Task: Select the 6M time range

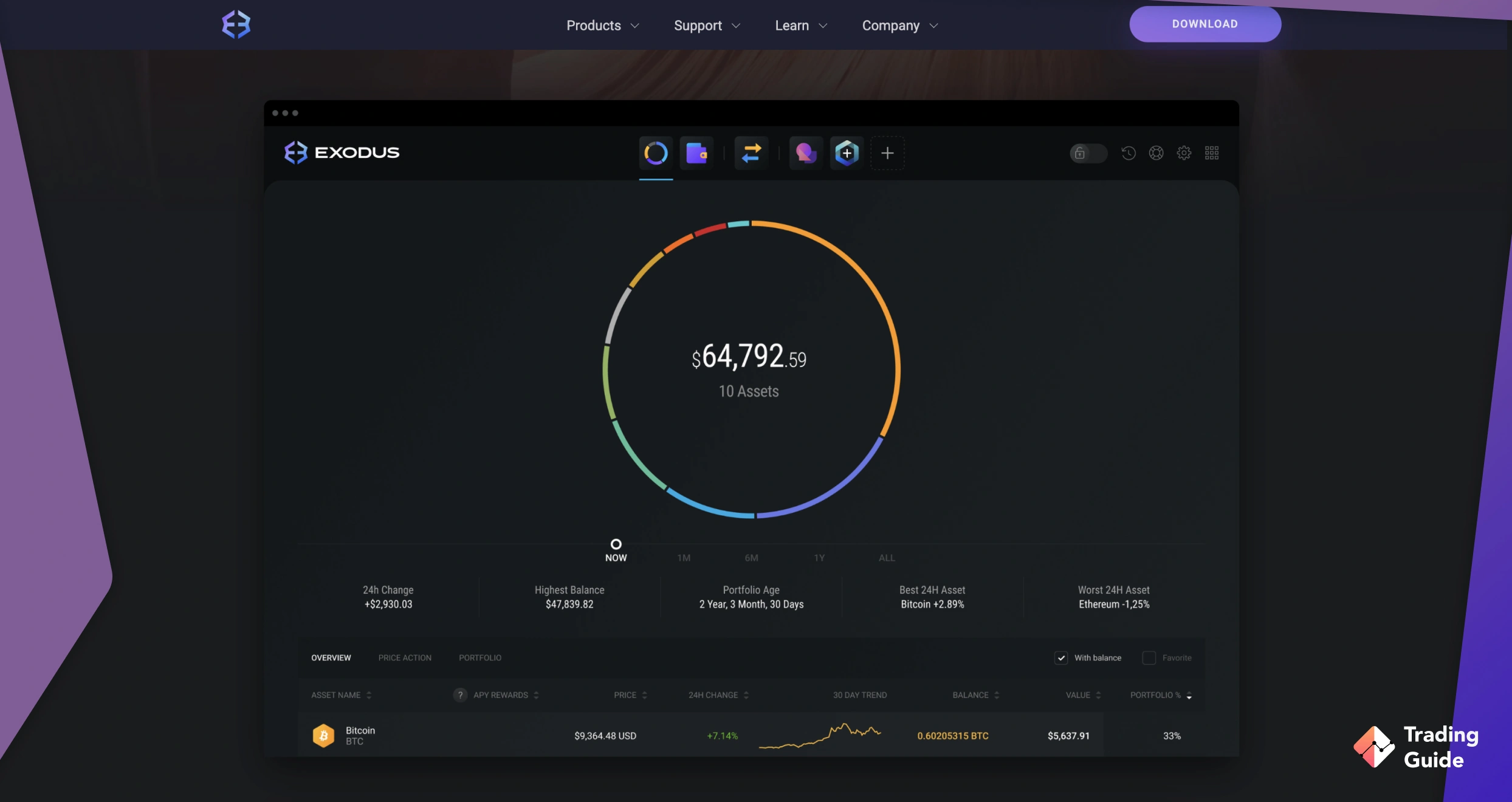Action: point(751,558)
